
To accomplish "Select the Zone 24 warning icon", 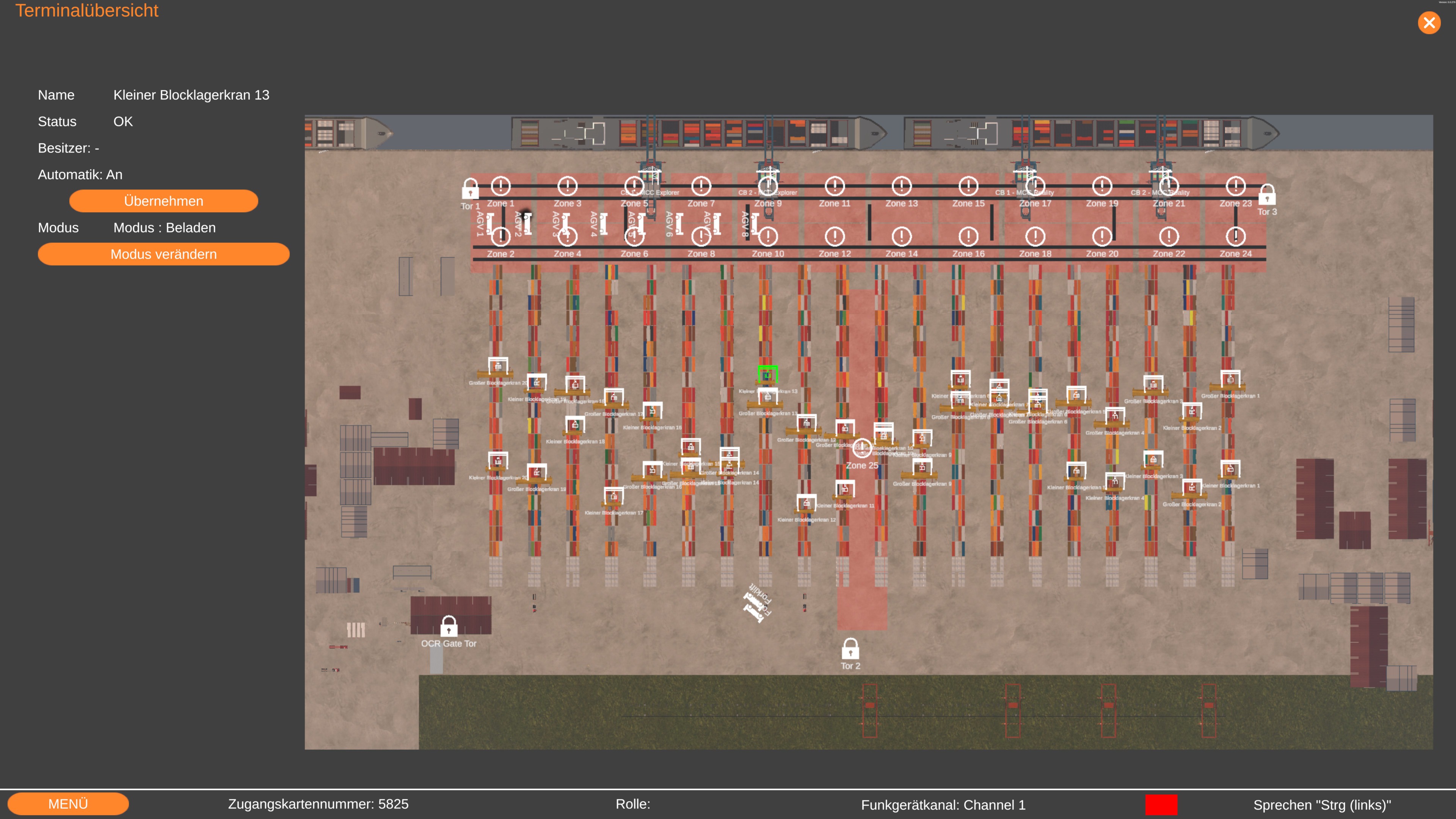I will point(1236,236).
